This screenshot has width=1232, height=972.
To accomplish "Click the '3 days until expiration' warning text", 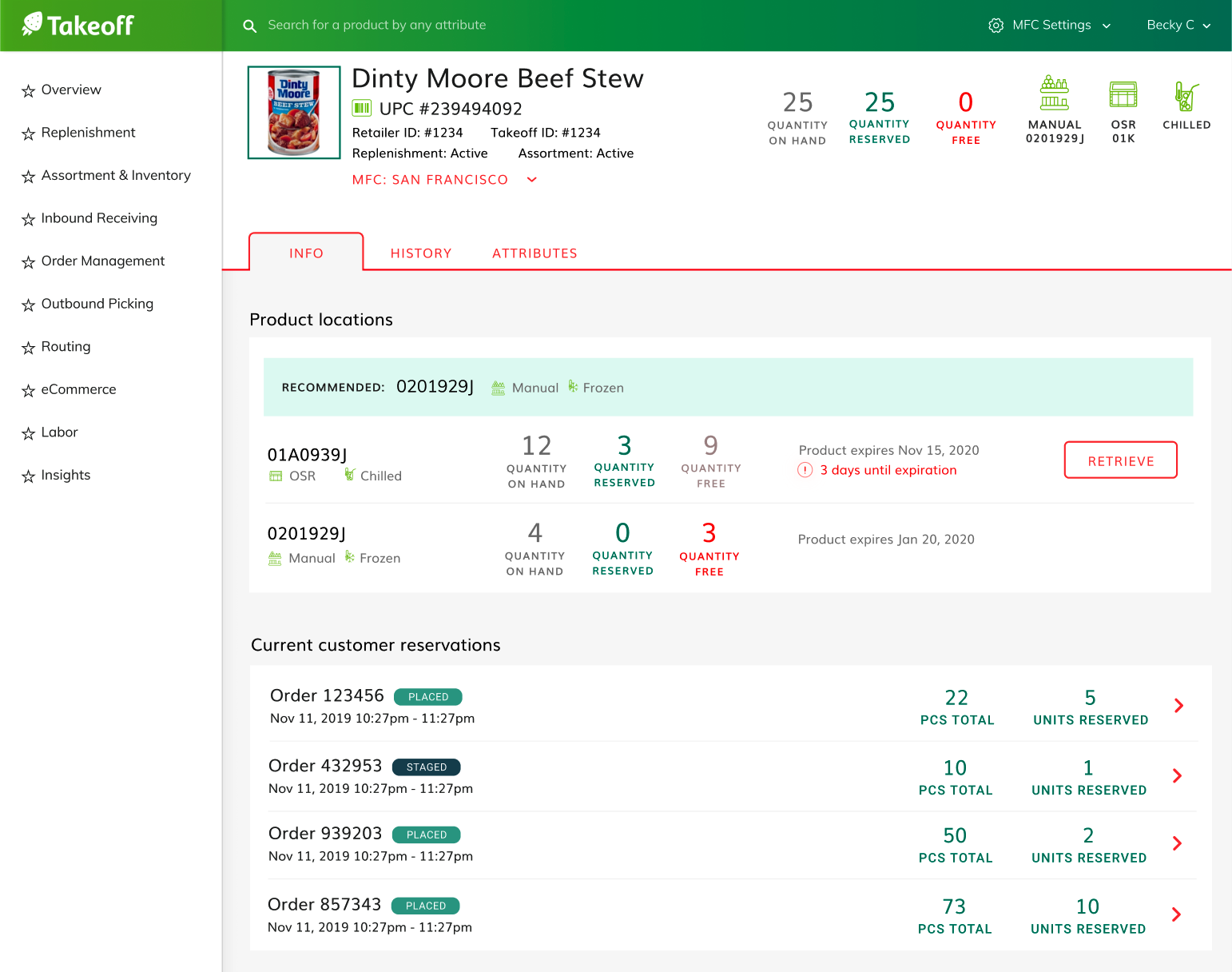I will coord(888,470).
